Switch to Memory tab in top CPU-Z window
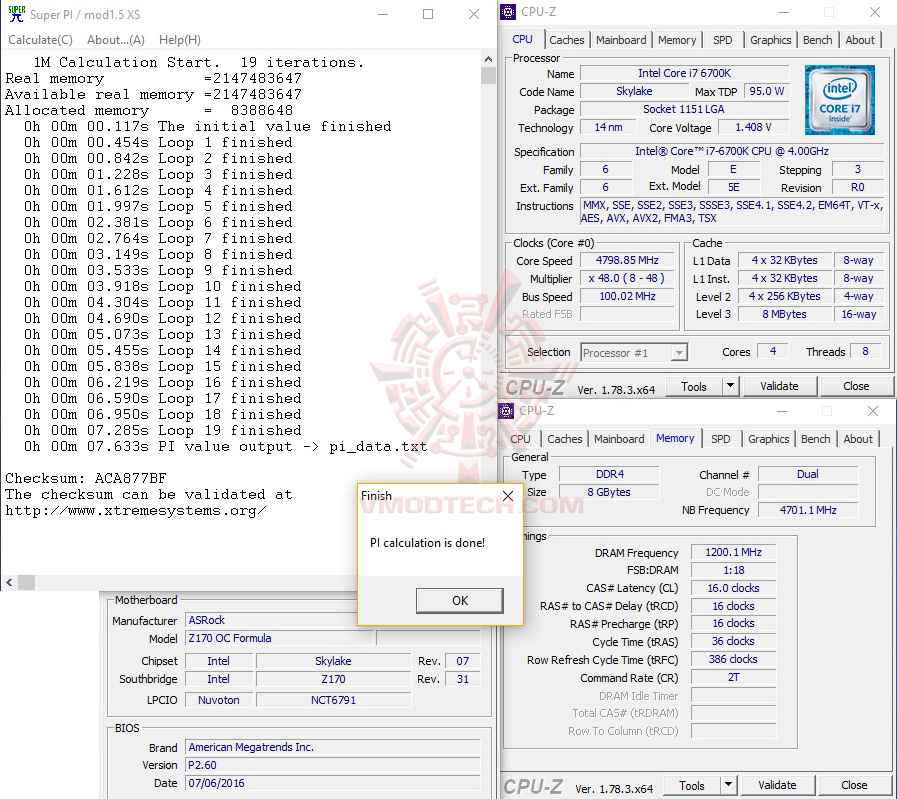Image resolution: width=897 pixels, height=799 pixels. click(x=677, y=39)
